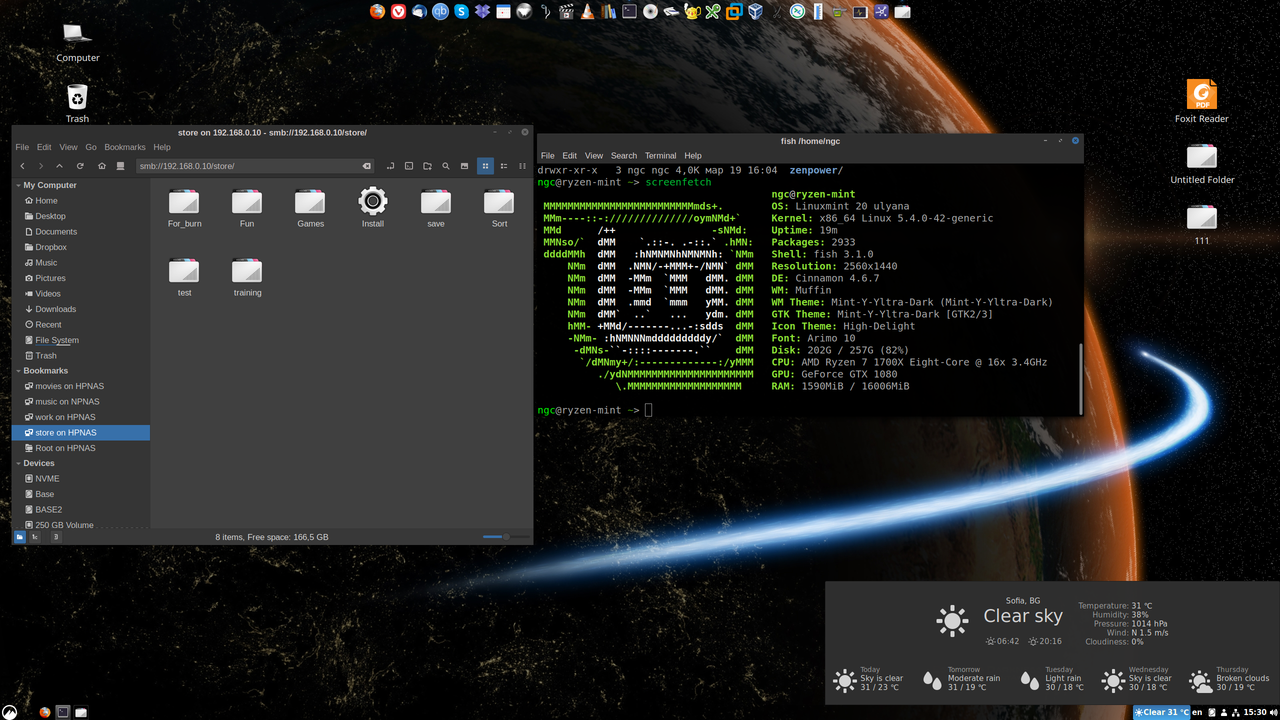Create a new folder via toolbar icon
The width and height of the screenshot is (1280, 720).
[x=427, y=166]
